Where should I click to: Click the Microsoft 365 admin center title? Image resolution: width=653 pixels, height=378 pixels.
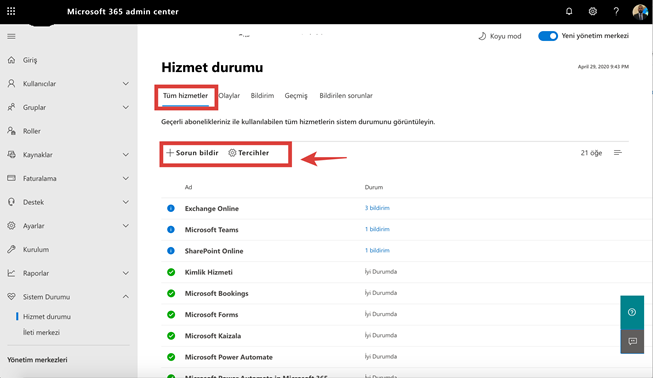(123, 12)
